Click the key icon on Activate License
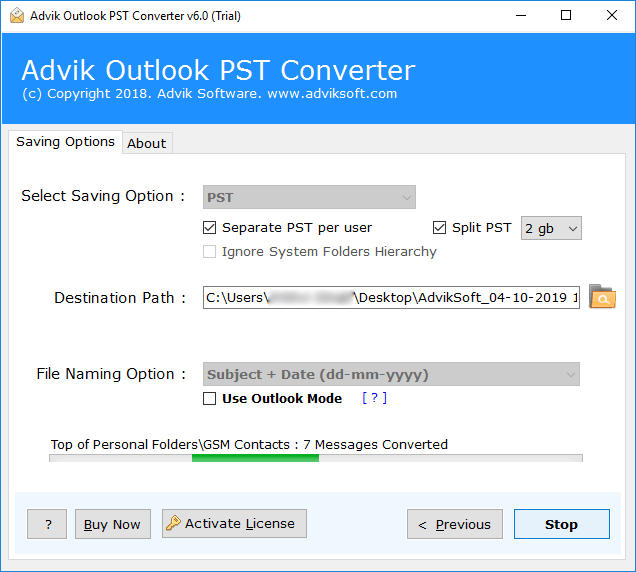 (173, 523)
